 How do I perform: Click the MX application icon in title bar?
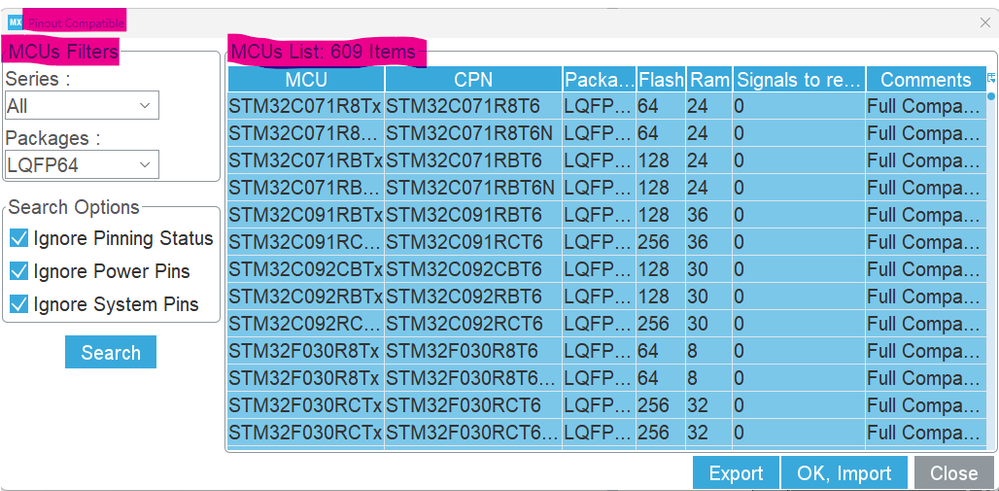(x=15, y=22)
